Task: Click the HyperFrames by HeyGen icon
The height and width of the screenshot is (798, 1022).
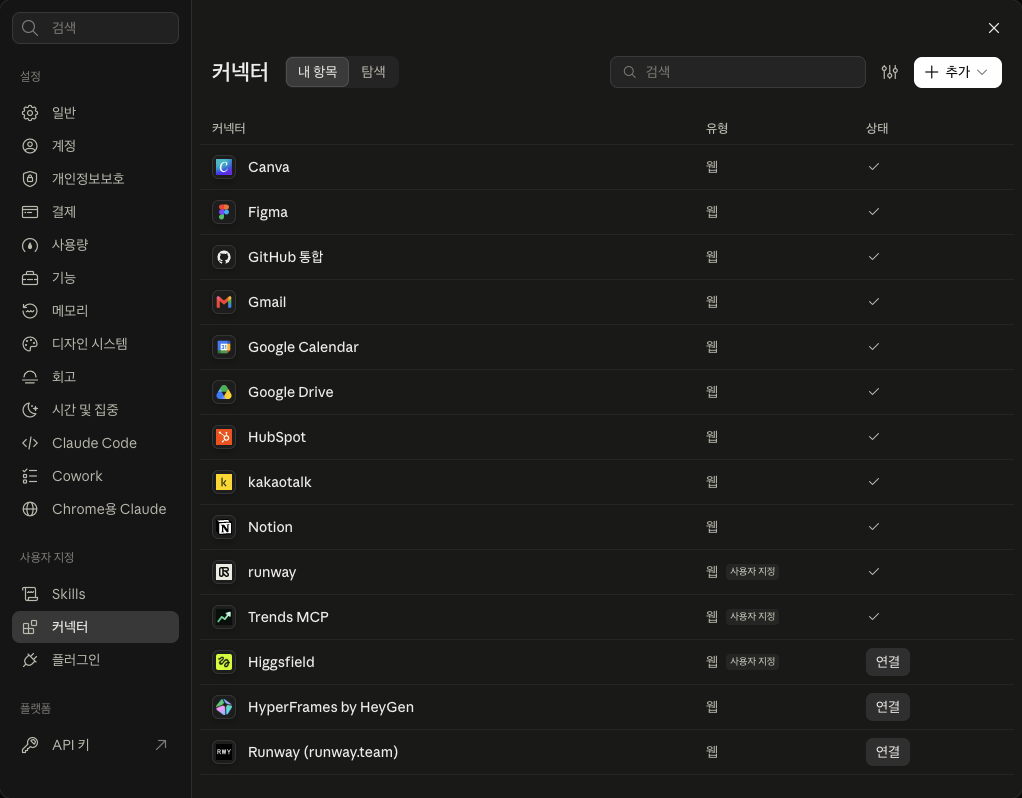Action: coord(224,707)
